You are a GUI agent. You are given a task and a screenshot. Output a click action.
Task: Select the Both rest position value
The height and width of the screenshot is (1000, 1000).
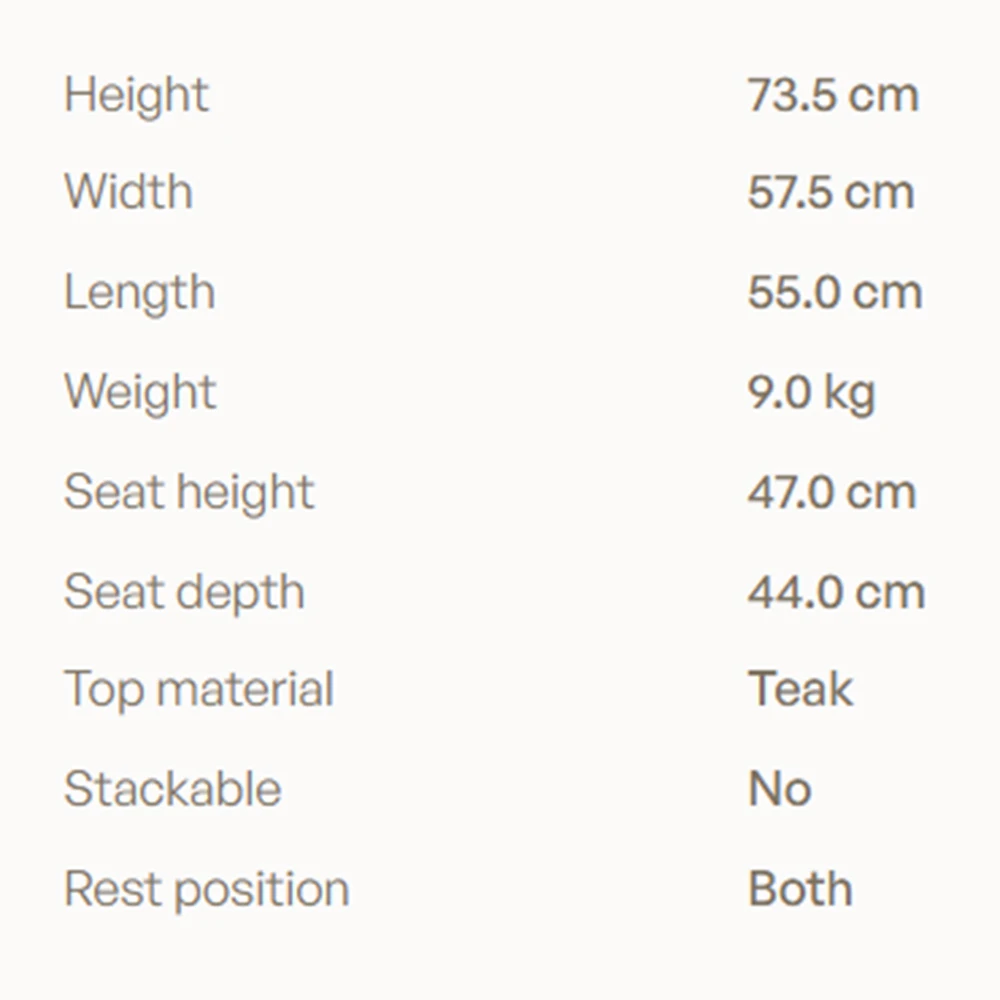[x=800, y=888]
